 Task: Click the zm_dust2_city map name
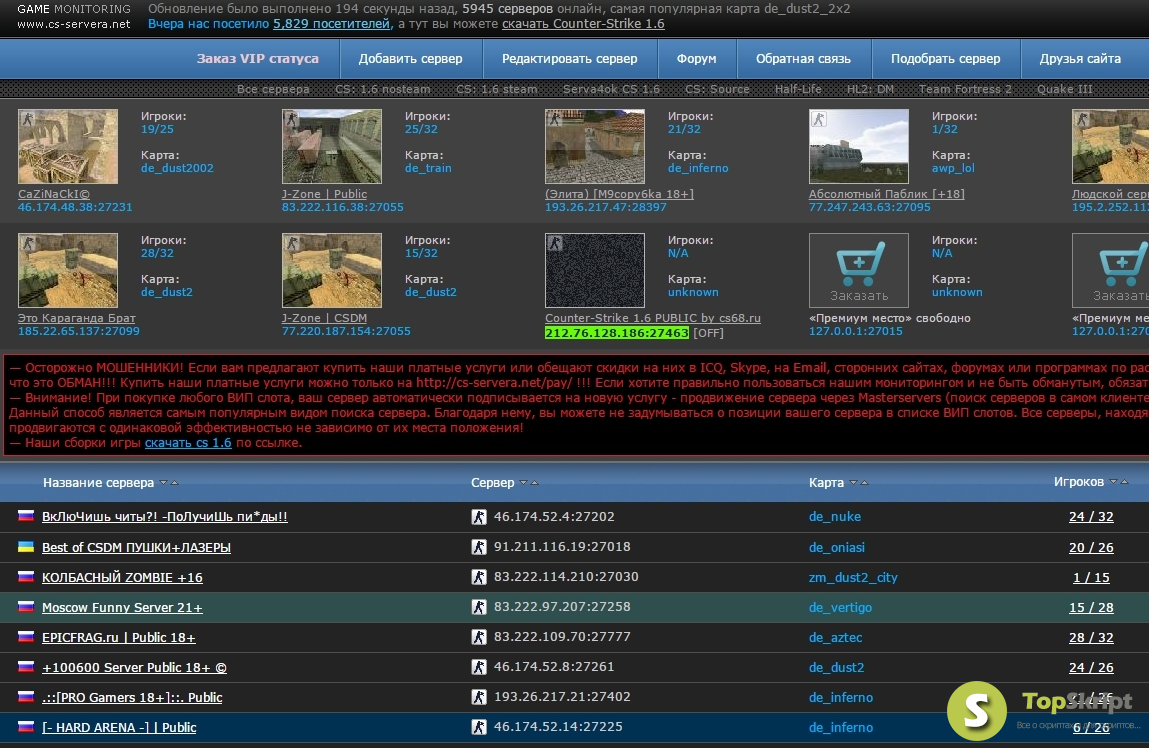853,577
